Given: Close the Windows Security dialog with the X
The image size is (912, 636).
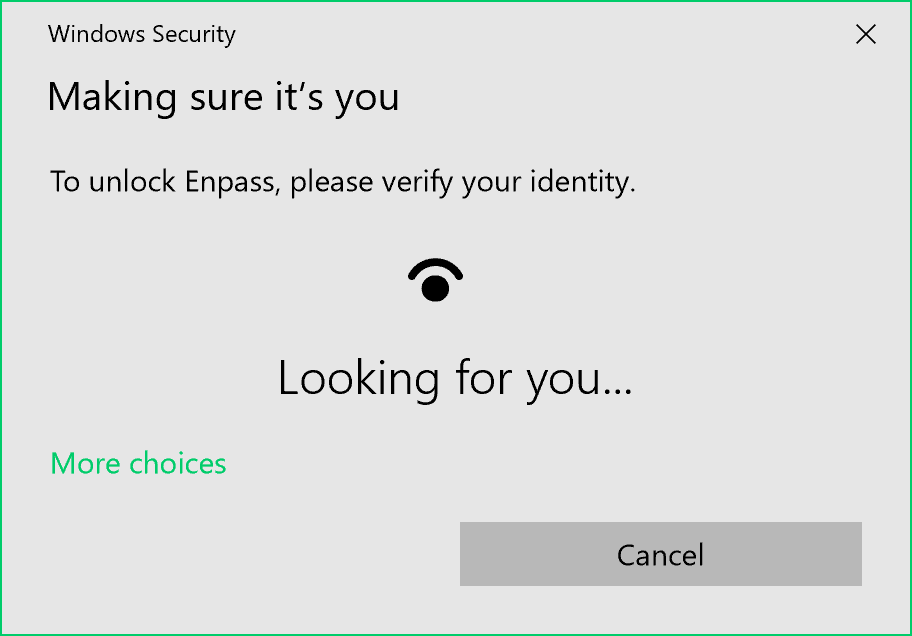Looking at the screenshot, I should click(866, 35).
